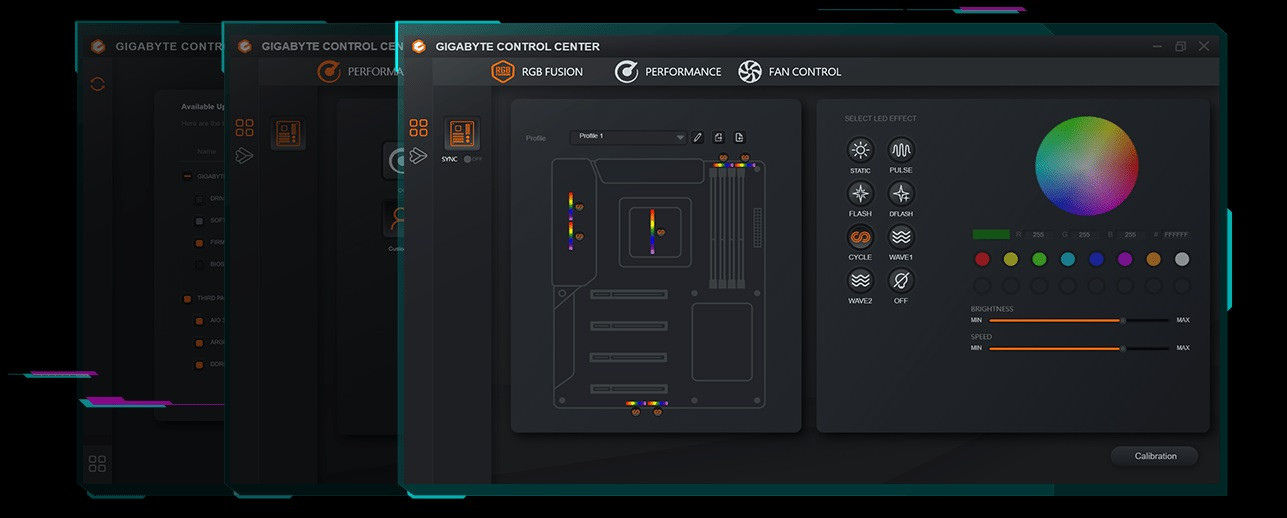Toggle the DRIV checkbox in leftmost window

[x=200, y=199]
